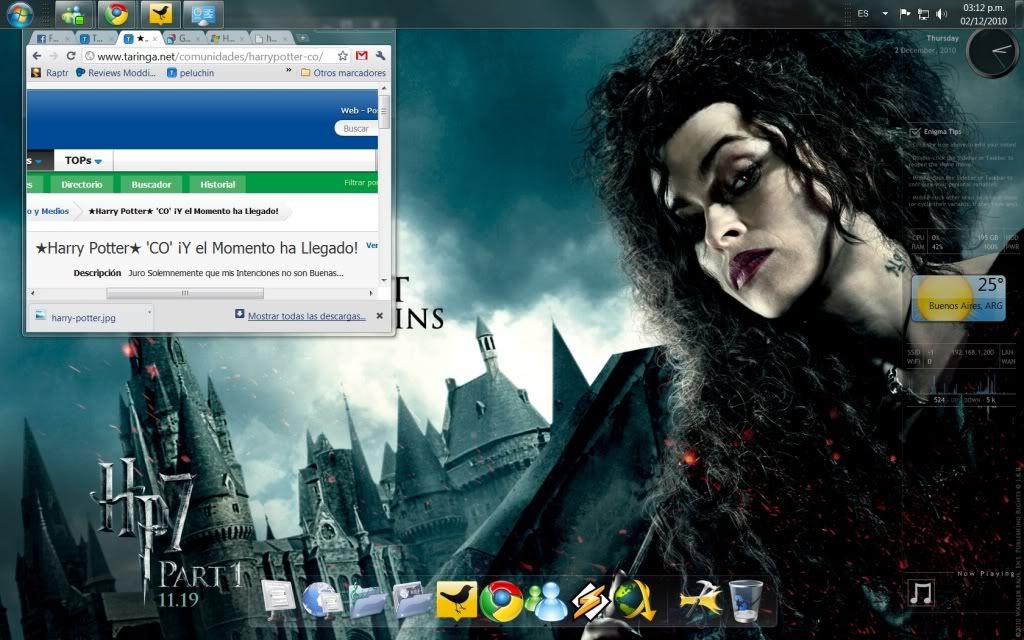Close the downloads bar

click(x=379, y=316)
